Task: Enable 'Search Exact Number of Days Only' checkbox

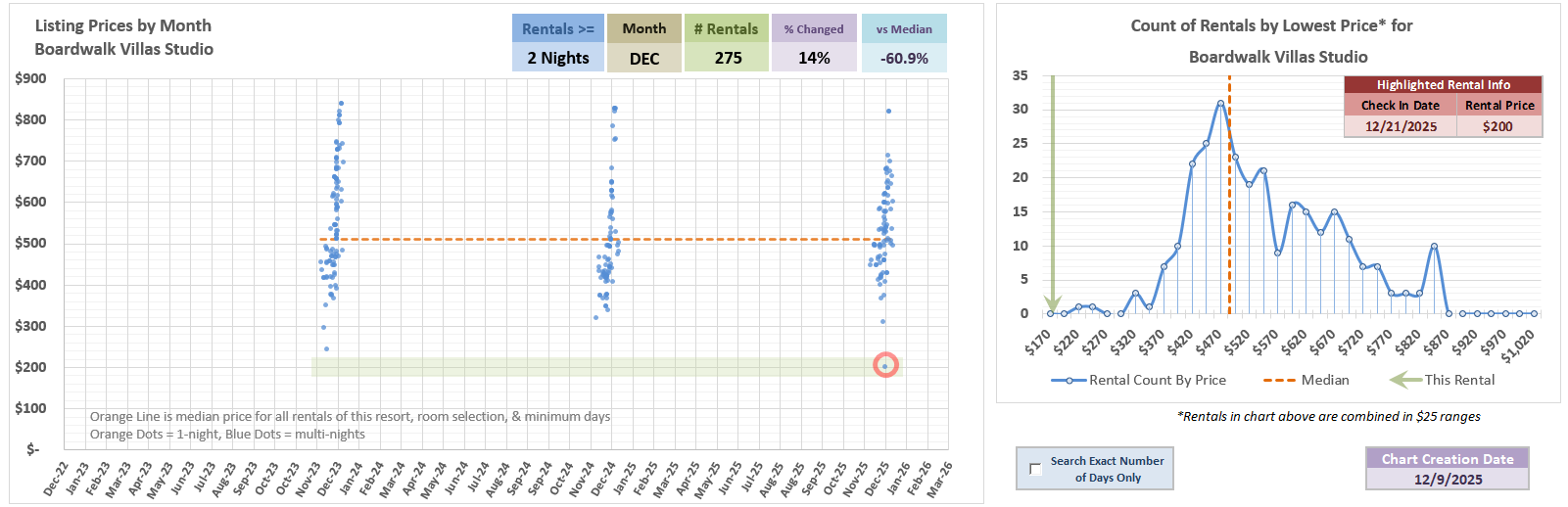Action: [1035, 469]
